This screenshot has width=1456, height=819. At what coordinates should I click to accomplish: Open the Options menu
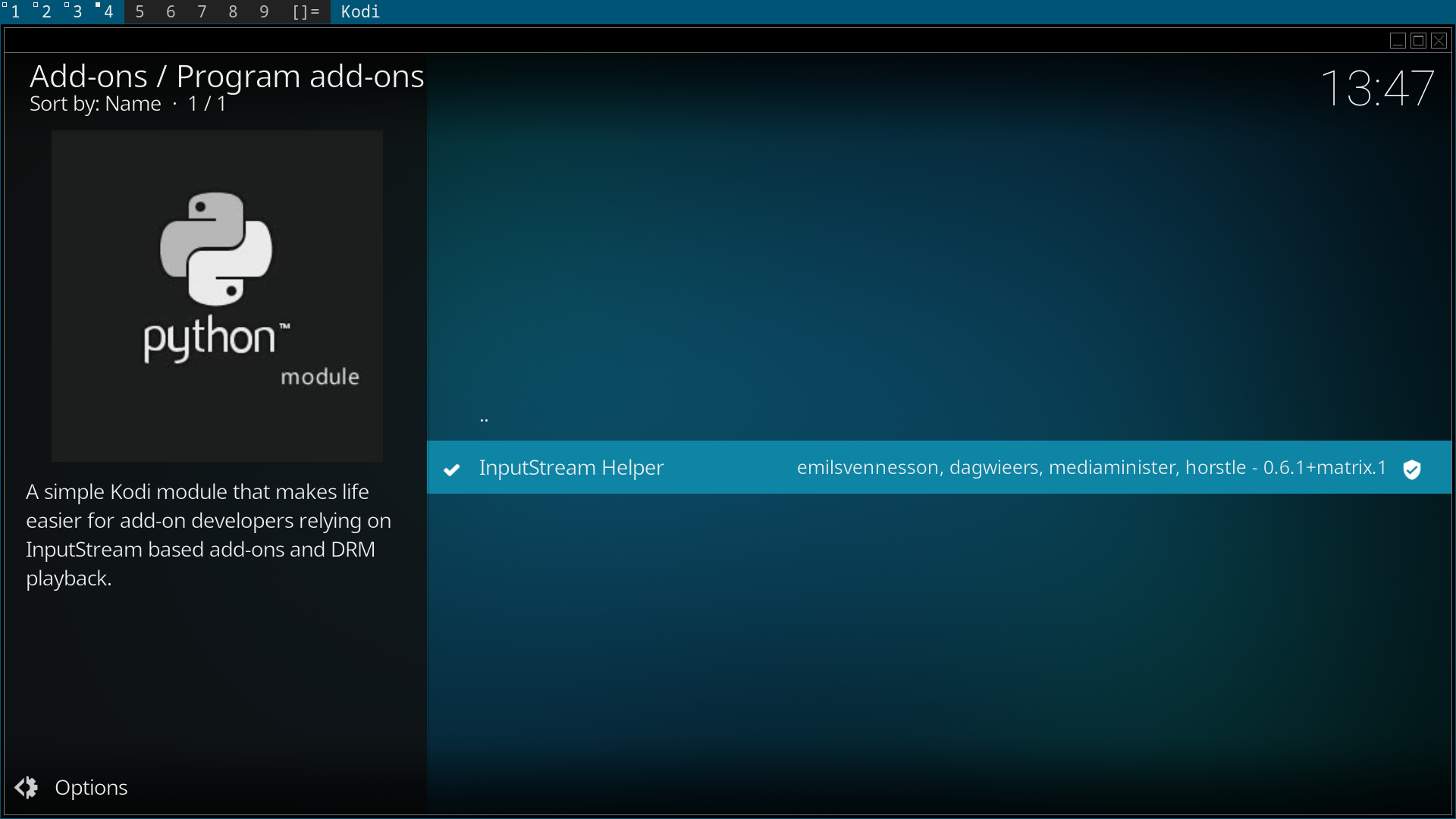pos(71,787)
